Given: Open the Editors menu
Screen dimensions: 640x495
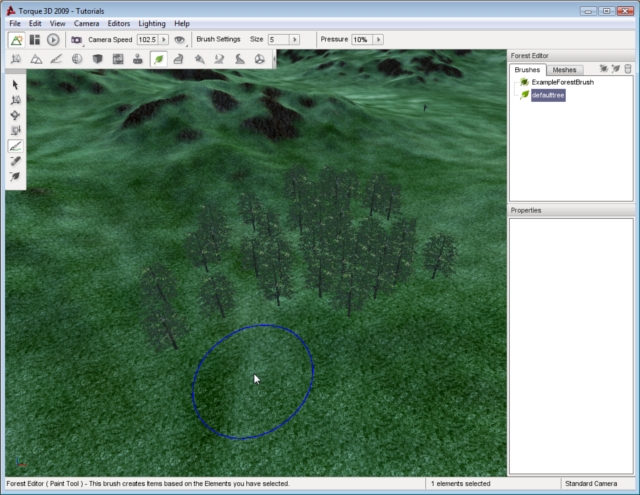Looking at the screenshot, I should pos(118,23).
